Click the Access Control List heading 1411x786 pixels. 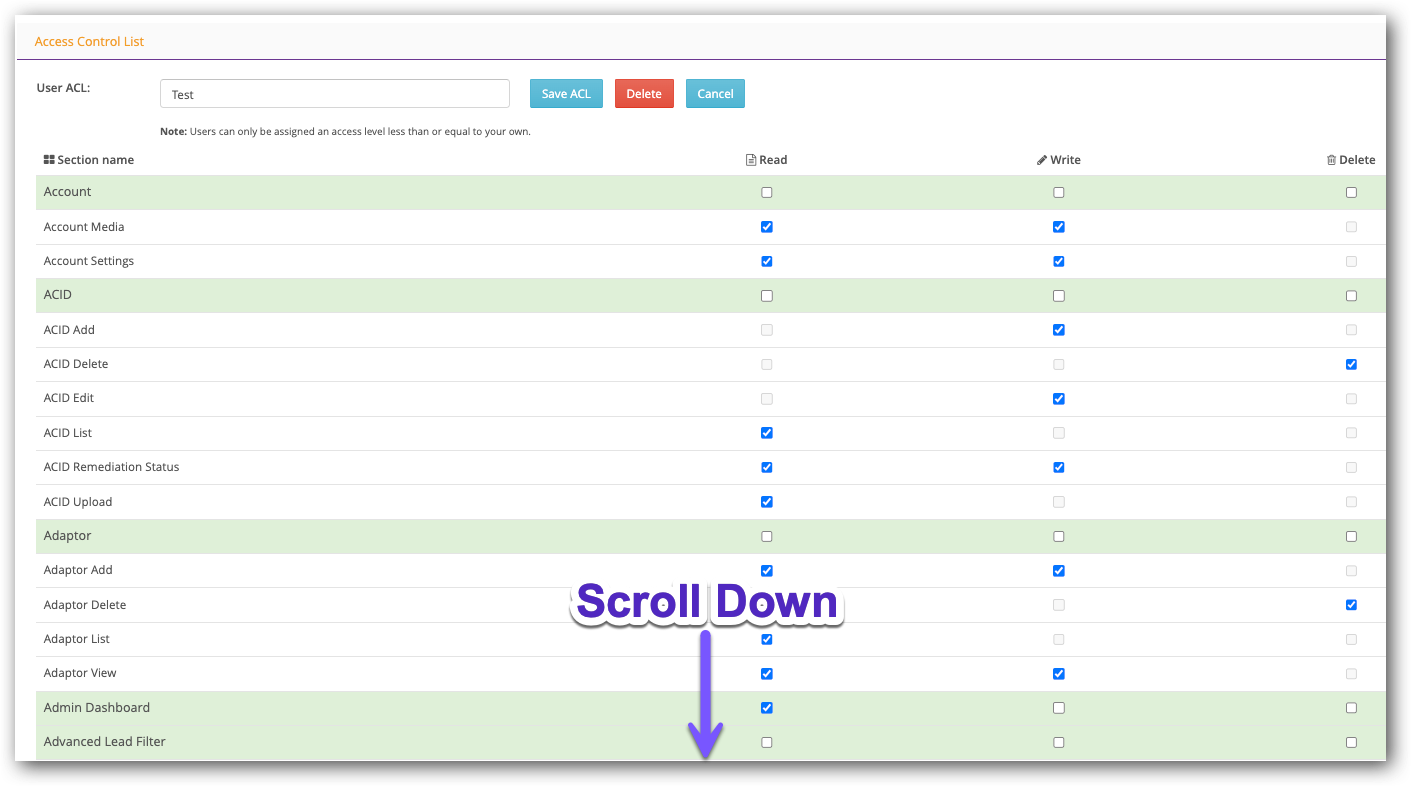tap(89, 41)
